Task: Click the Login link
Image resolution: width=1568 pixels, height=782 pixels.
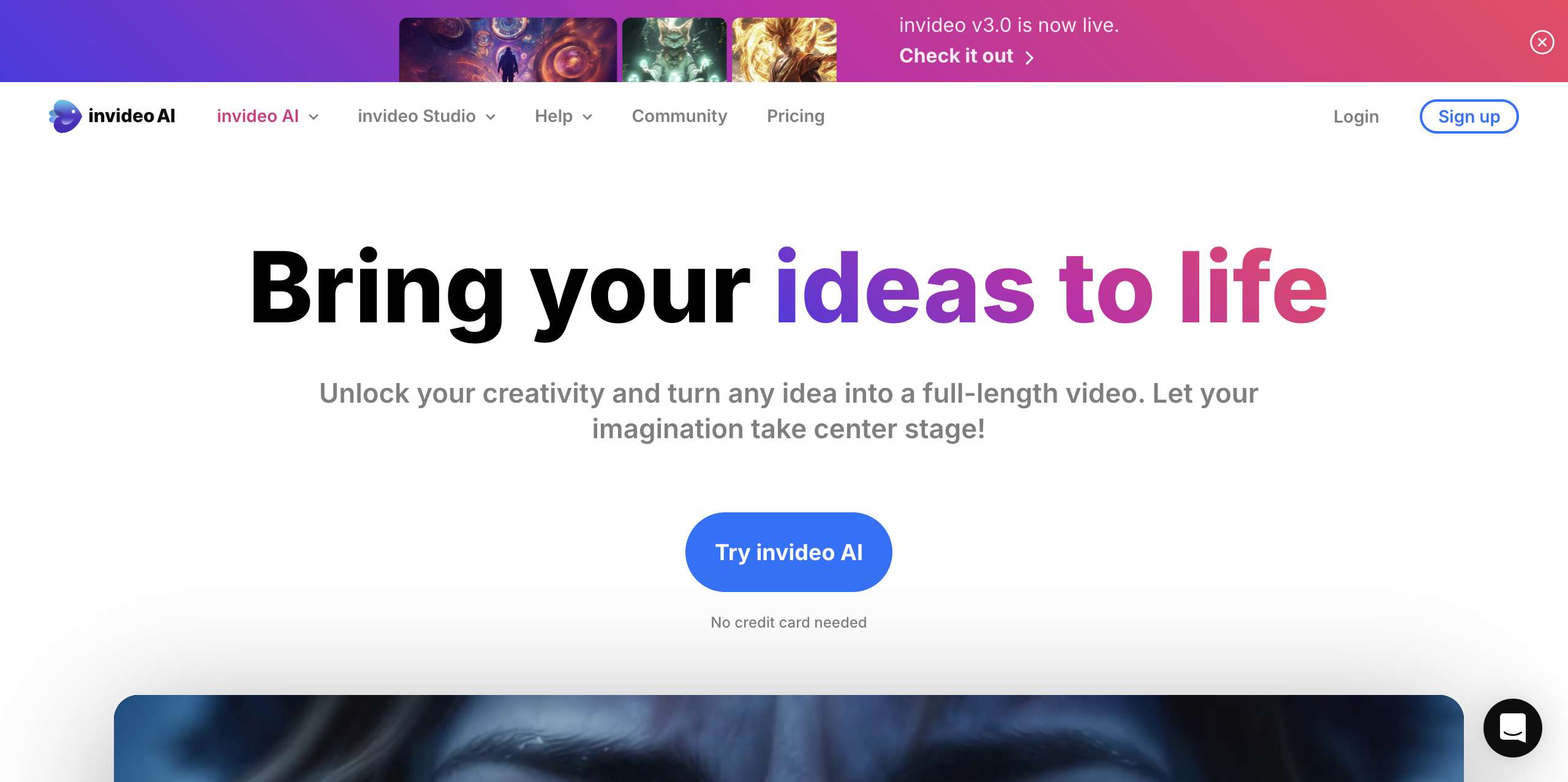Action: 1356,116
